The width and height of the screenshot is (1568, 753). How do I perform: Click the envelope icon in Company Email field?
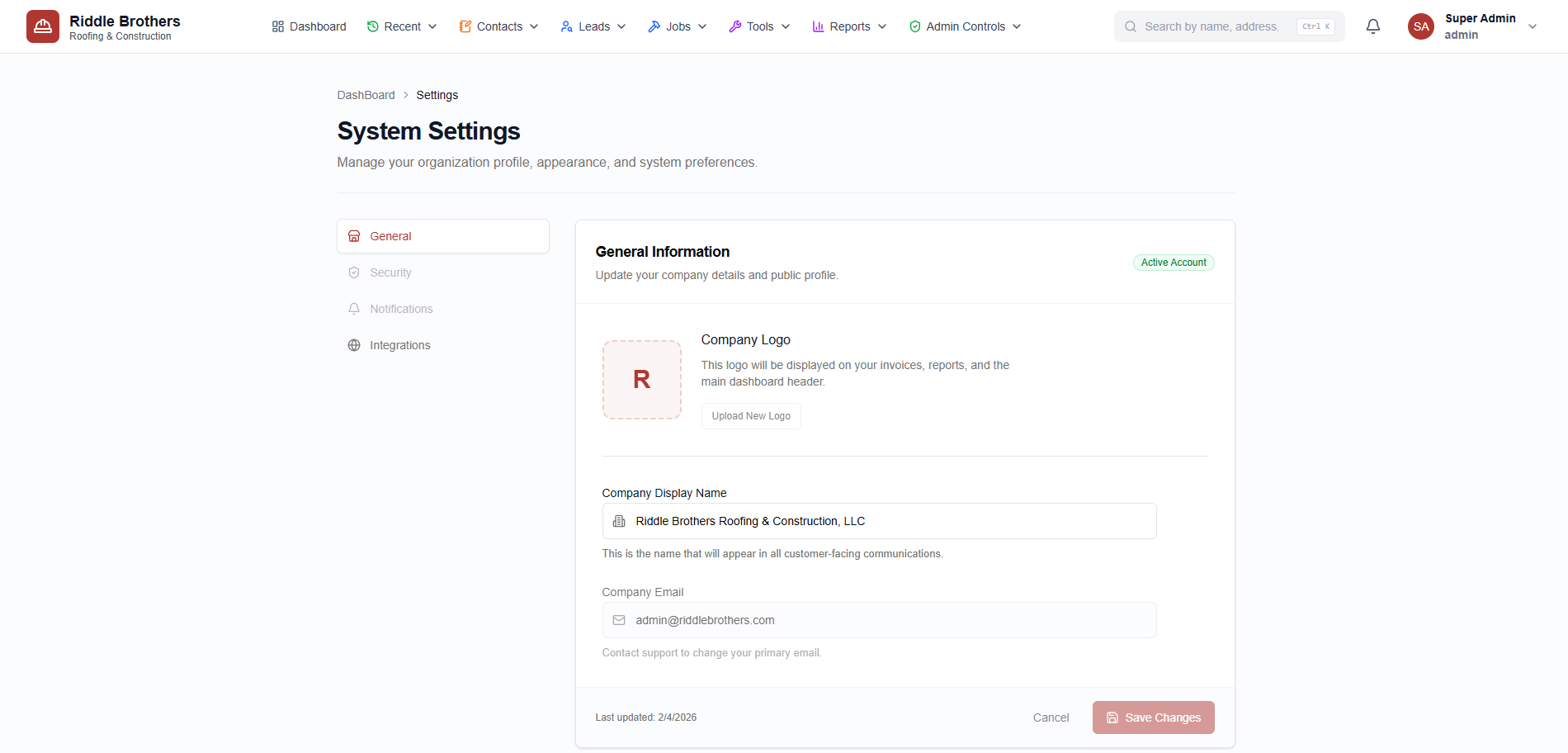tap(618, 620)
